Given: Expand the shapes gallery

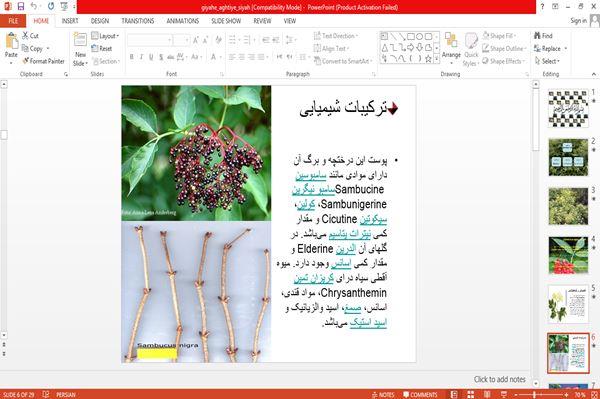Looking at the screenshot, I should tap(436, 59).
